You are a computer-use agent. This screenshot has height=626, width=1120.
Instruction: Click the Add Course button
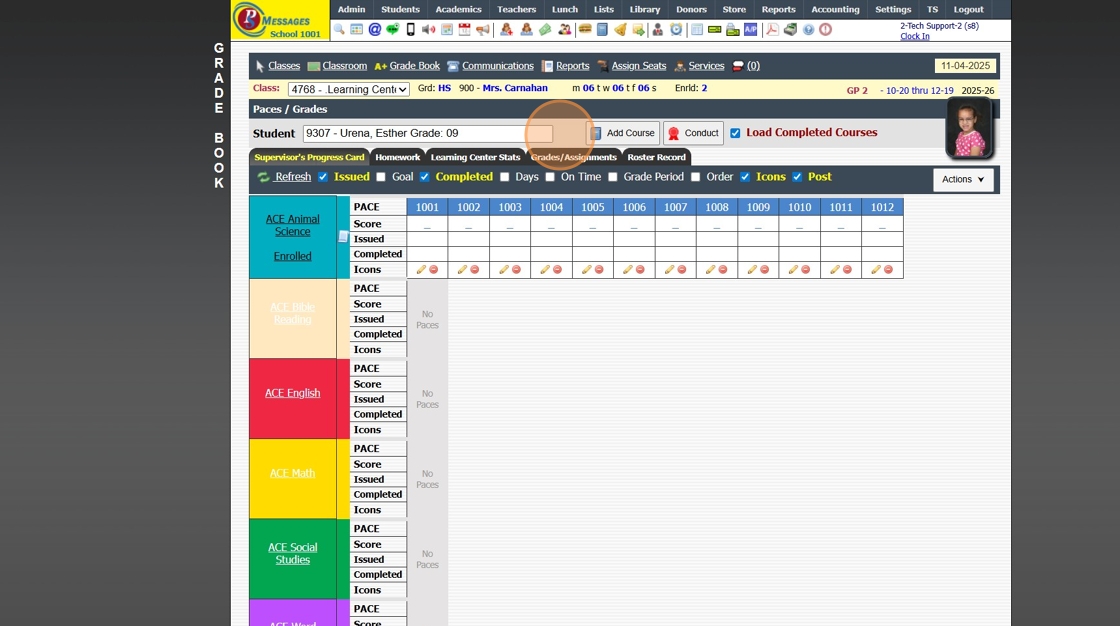(x=623, y=133)
